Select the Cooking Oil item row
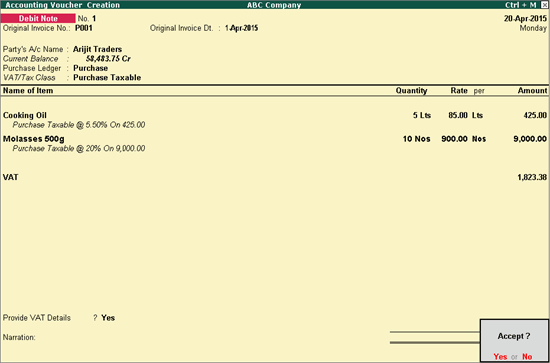Screen dimensions: 550x363 coord(275,115)
